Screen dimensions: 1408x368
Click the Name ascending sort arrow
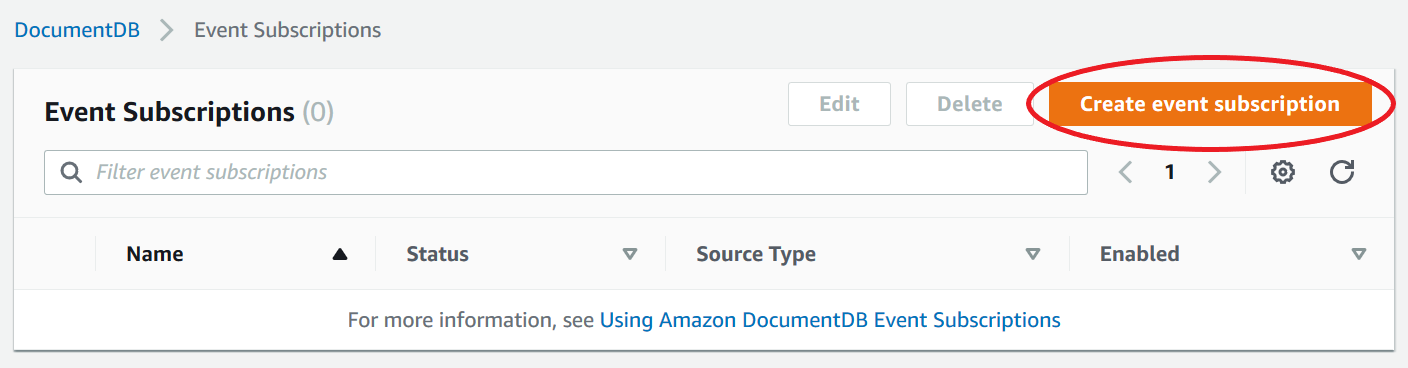[x=340, y=255]
